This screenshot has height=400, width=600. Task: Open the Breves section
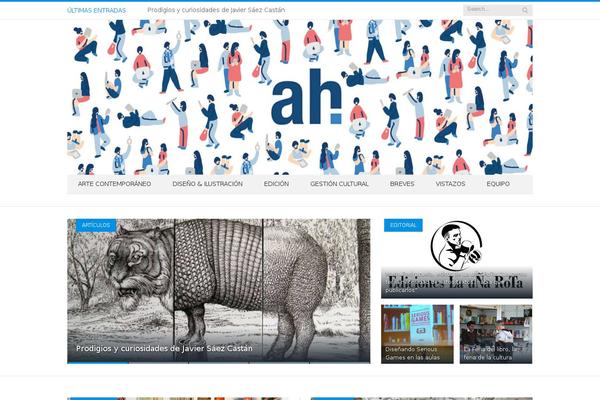pos(402,184)
